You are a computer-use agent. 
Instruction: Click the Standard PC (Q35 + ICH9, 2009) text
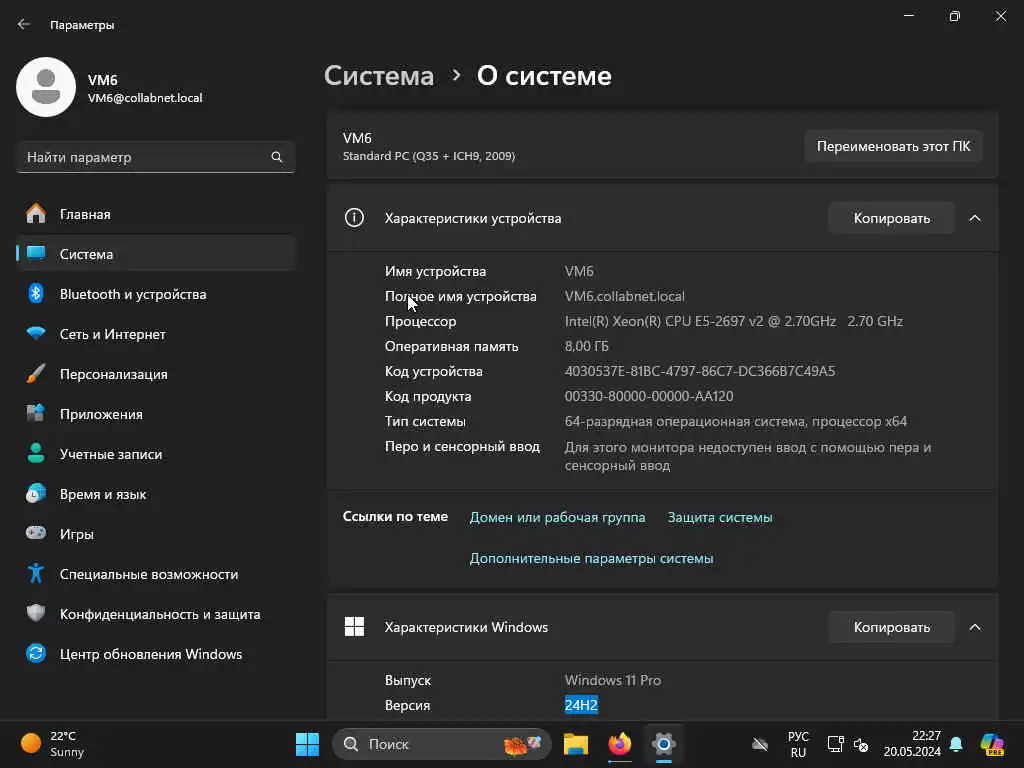[429, 156]
